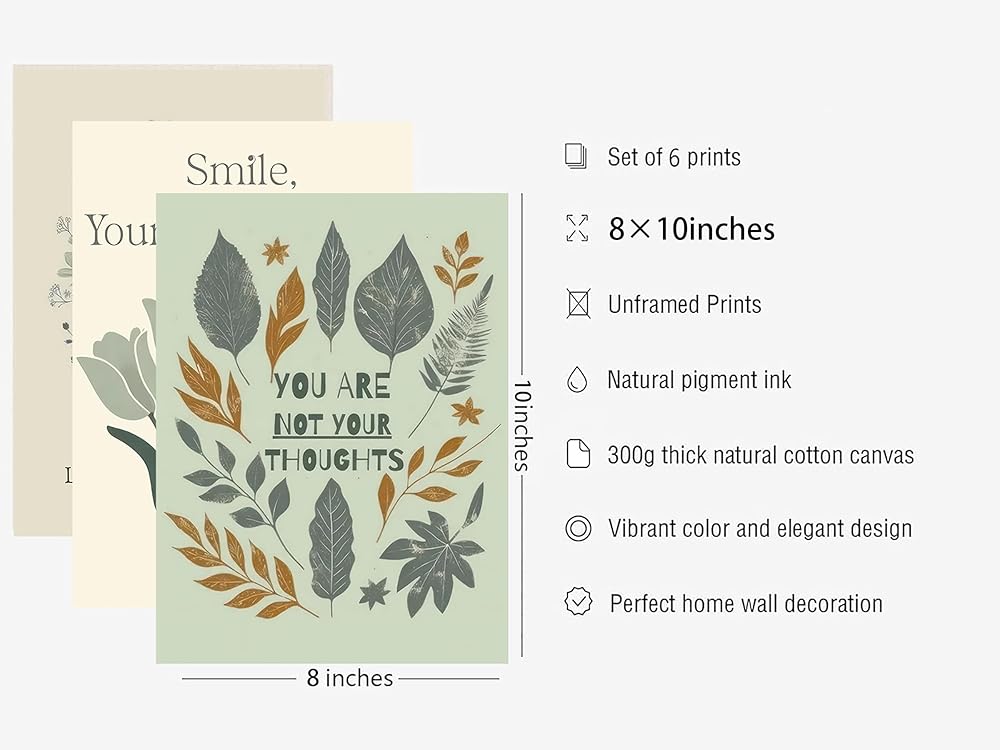Click the "Unframed Prints" label
The image size is (1000, 750).
685,304
